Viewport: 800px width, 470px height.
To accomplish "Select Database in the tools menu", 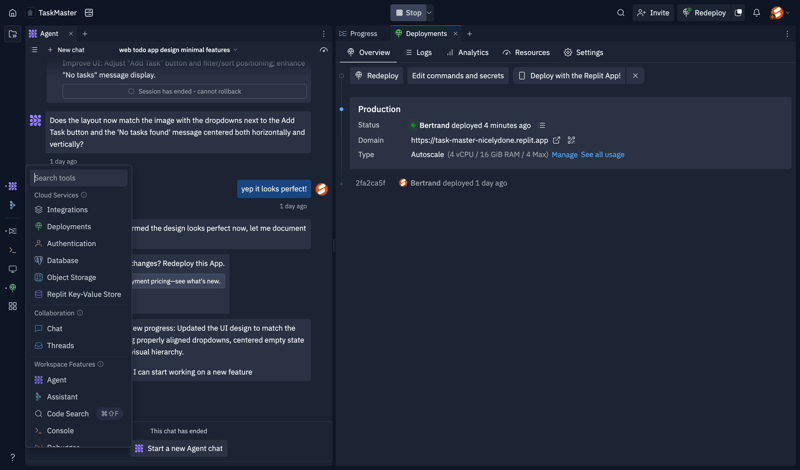I will [x=79, y=260].
